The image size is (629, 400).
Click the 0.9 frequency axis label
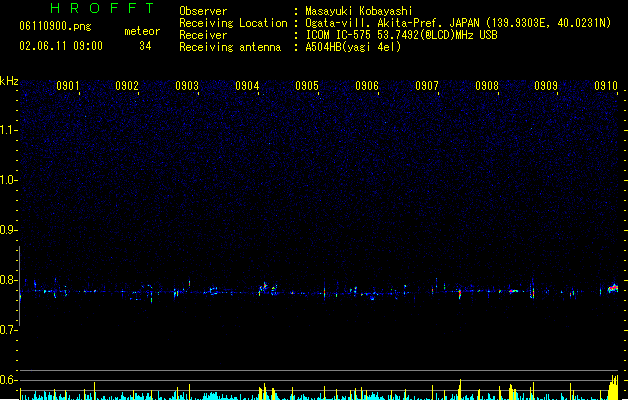(8, 230)
